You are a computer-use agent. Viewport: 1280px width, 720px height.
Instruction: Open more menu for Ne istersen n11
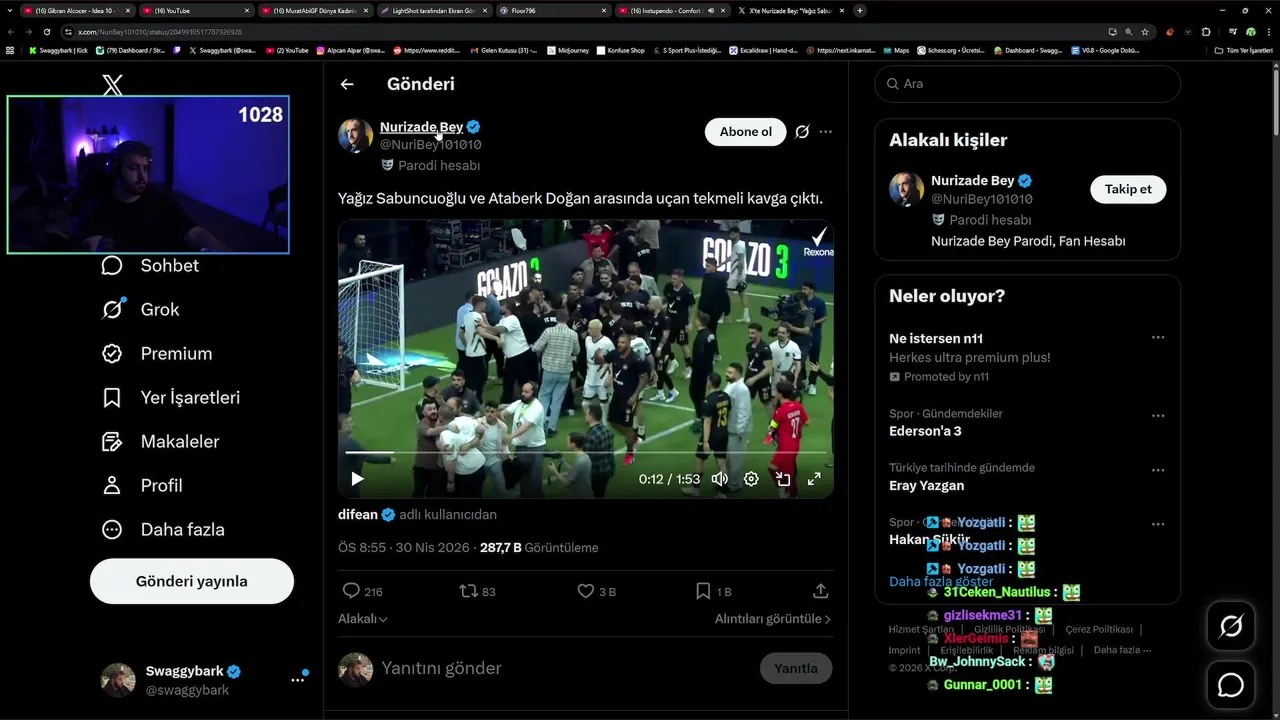click(x=1158, y=338)
